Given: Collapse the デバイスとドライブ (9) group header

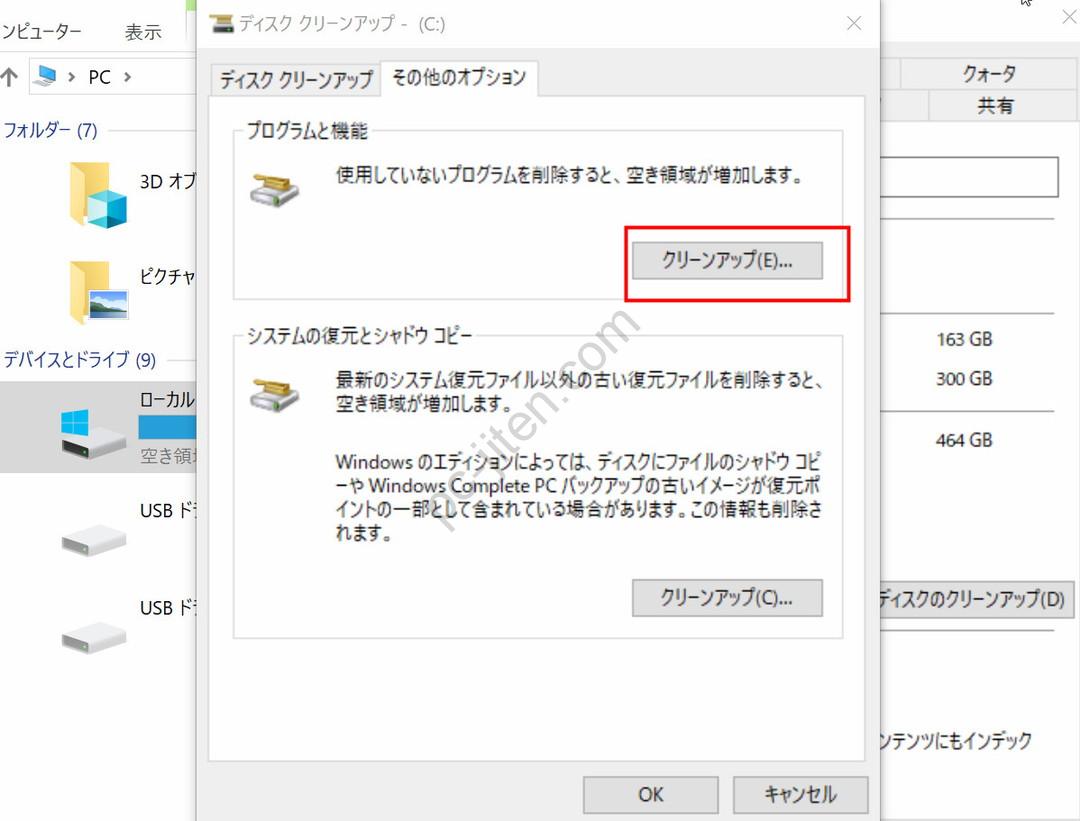Looking at the screenshot, I should 80,360.
